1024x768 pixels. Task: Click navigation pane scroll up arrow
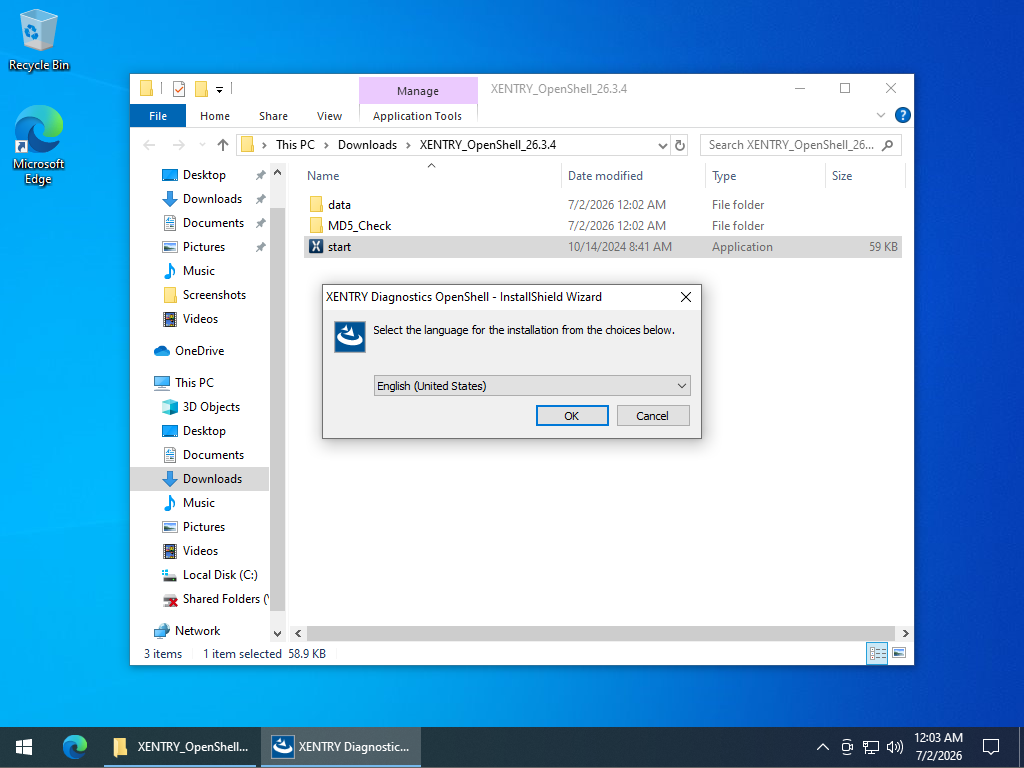(x=278, y=173)
